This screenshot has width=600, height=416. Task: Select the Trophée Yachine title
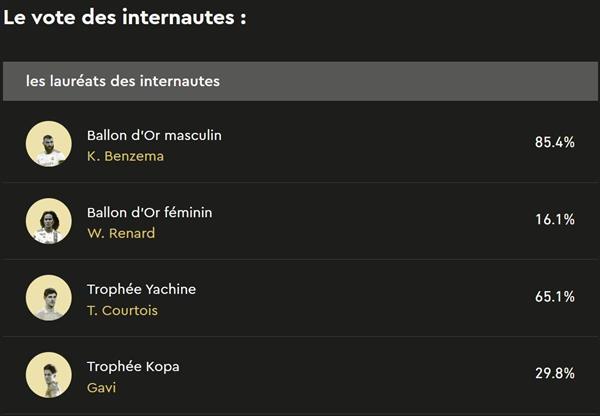[141, 289]
